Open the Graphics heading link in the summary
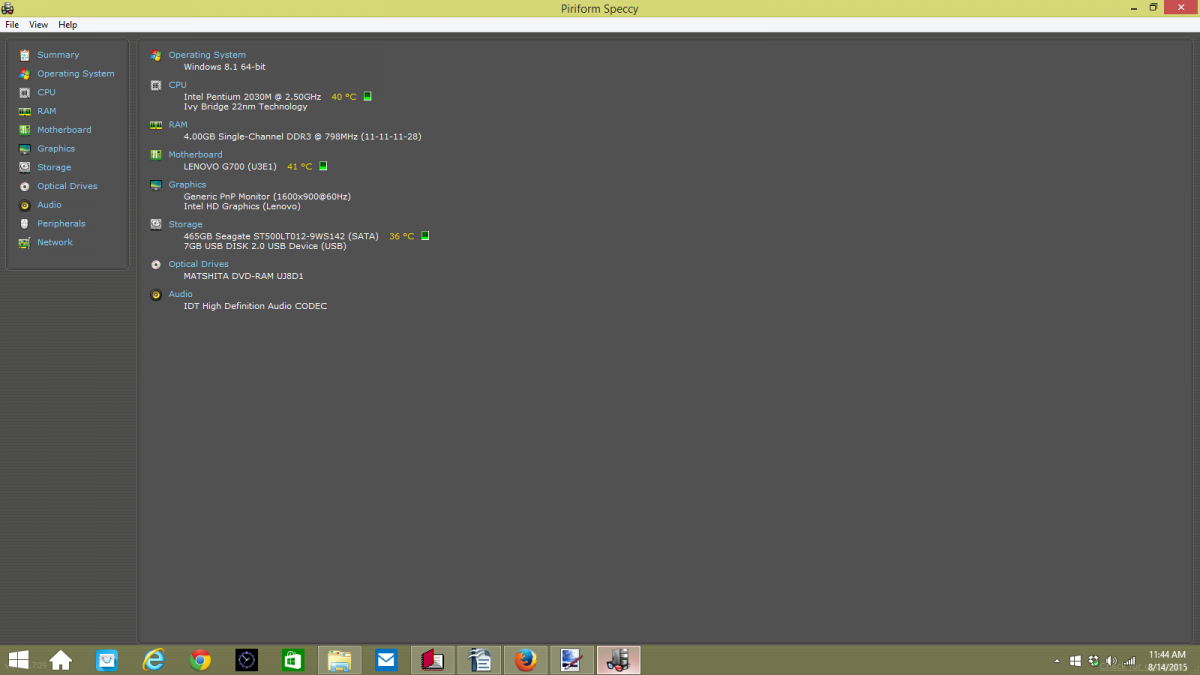Viewport: 1200px width, 675px height. [187, 185]
